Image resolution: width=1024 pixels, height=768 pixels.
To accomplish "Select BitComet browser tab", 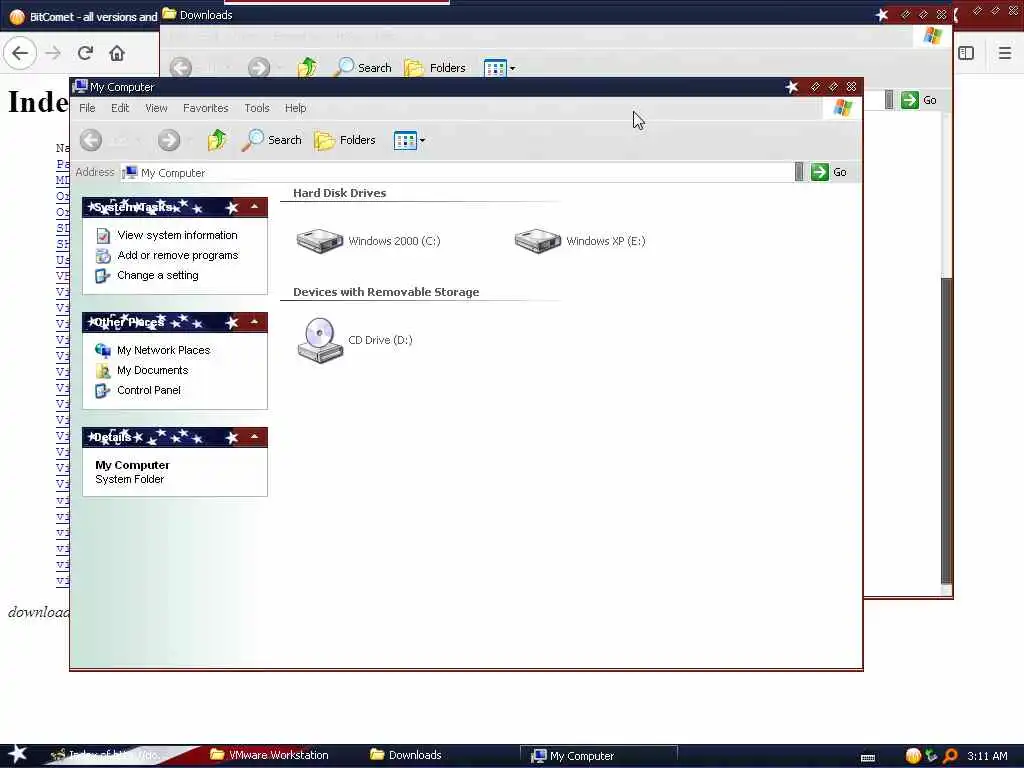I will coord(84,16).
